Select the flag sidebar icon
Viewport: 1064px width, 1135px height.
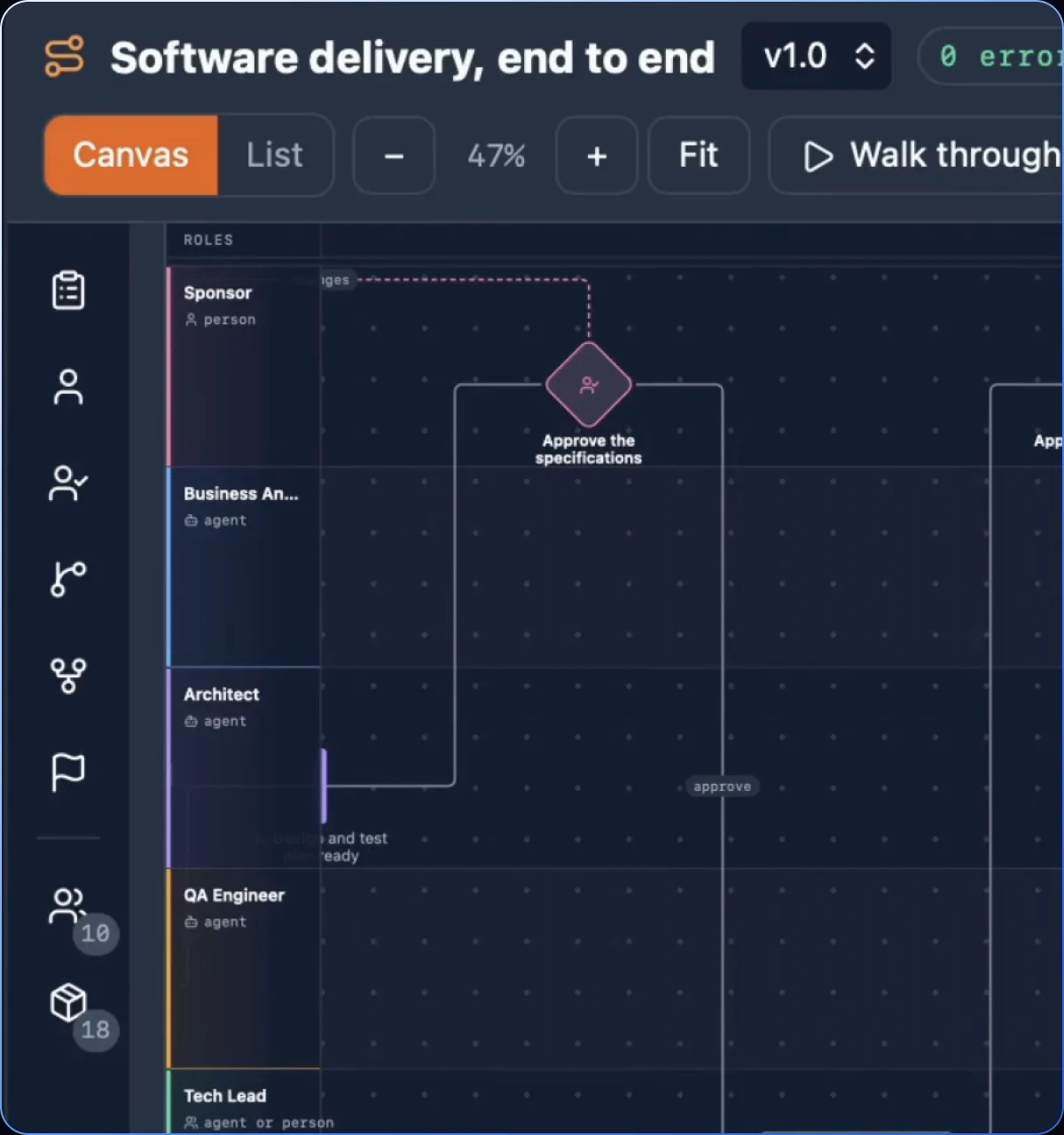click(x=68, y=771)
